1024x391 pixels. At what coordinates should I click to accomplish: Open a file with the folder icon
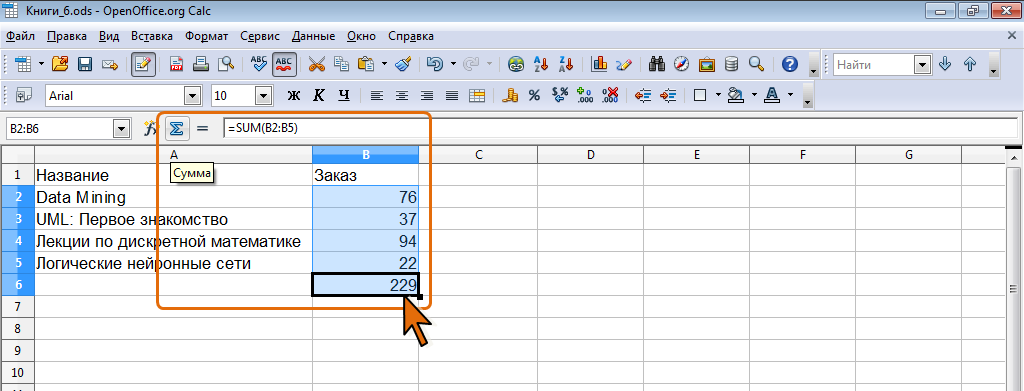[60, 64]
